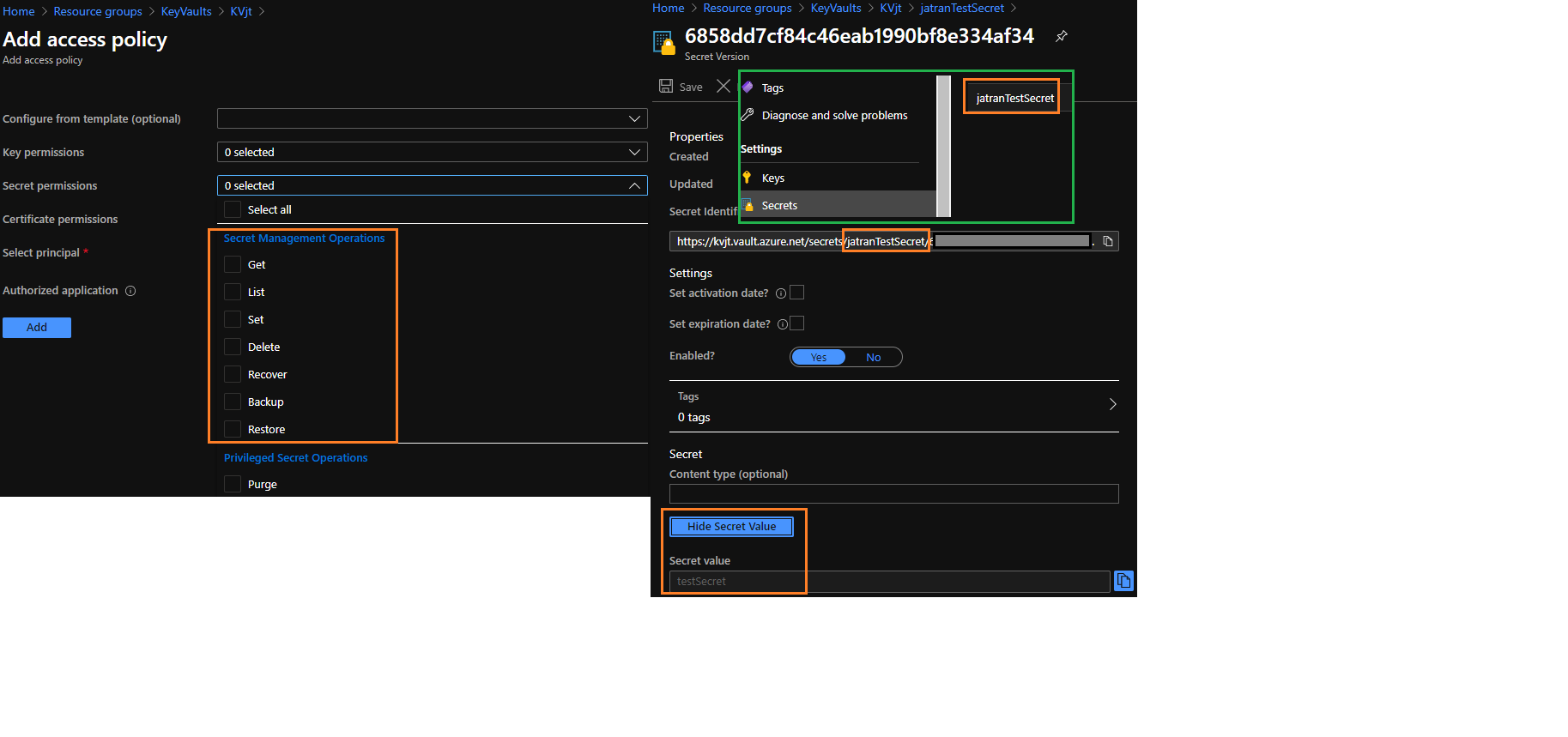The width and height of the screenshot is (1568, 737).
Task: Enable Set expiration date checkbox
Action: [797, 323]
